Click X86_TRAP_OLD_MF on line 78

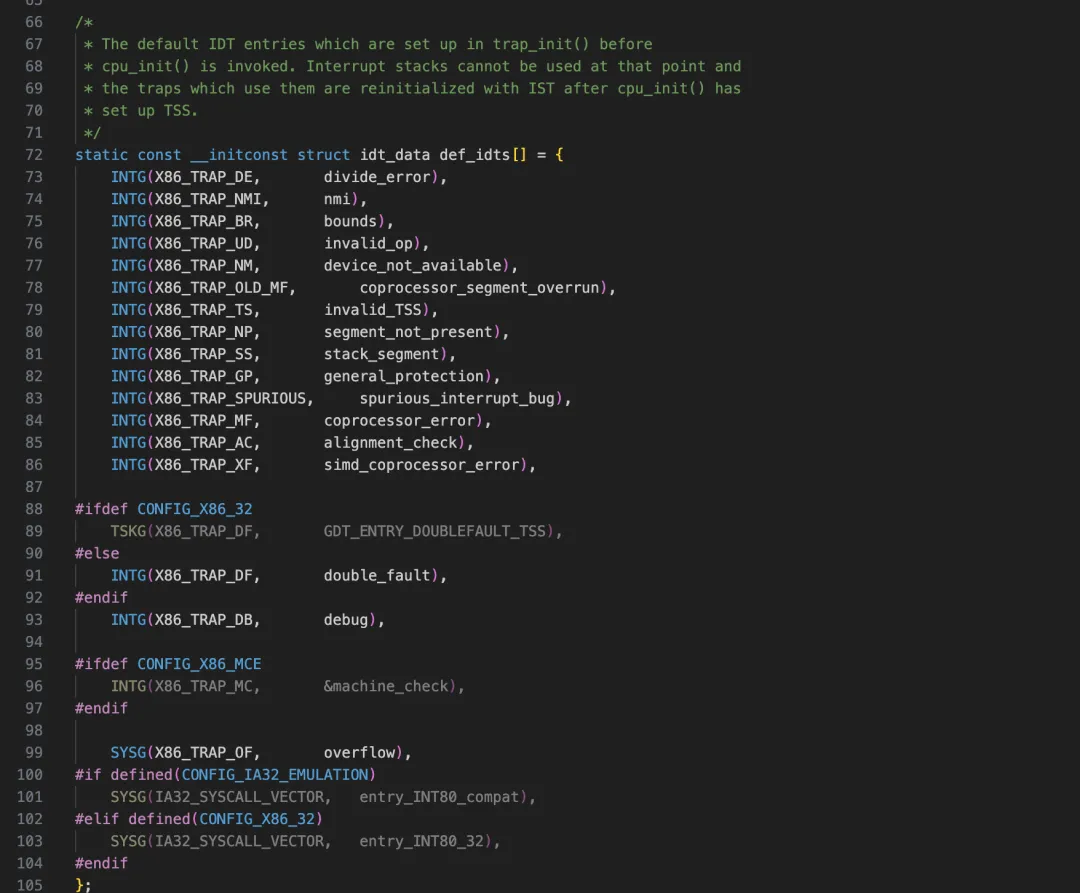click(x=221, y=288)
